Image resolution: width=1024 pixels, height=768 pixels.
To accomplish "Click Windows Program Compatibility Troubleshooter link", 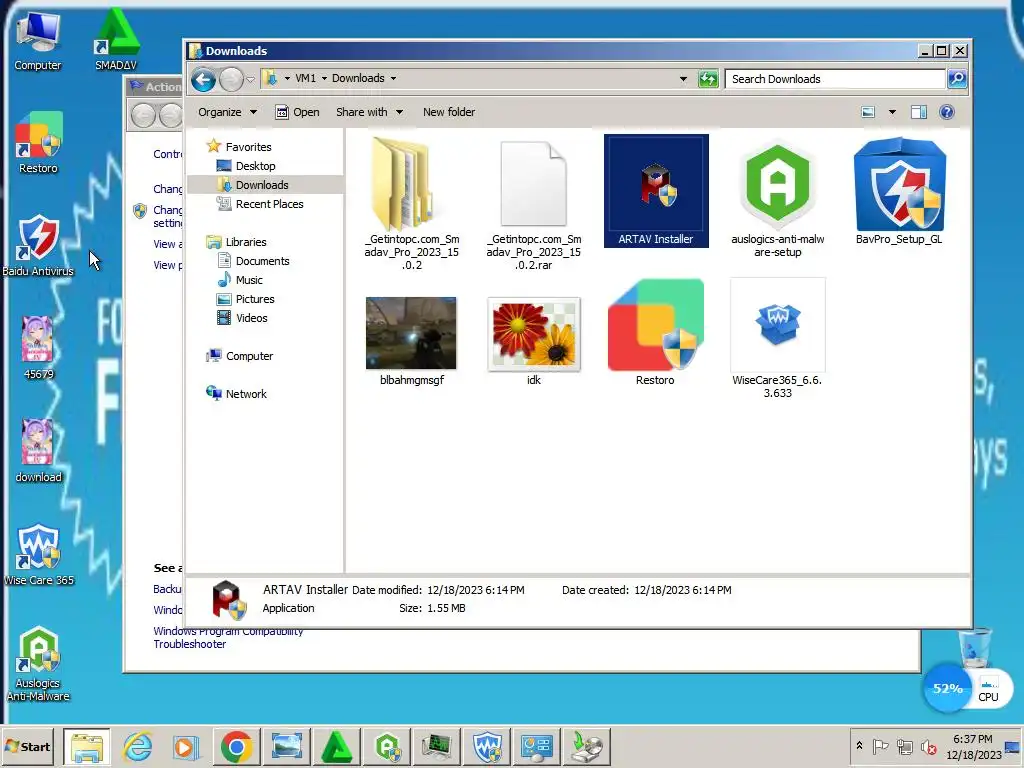I will pos(227,637).
